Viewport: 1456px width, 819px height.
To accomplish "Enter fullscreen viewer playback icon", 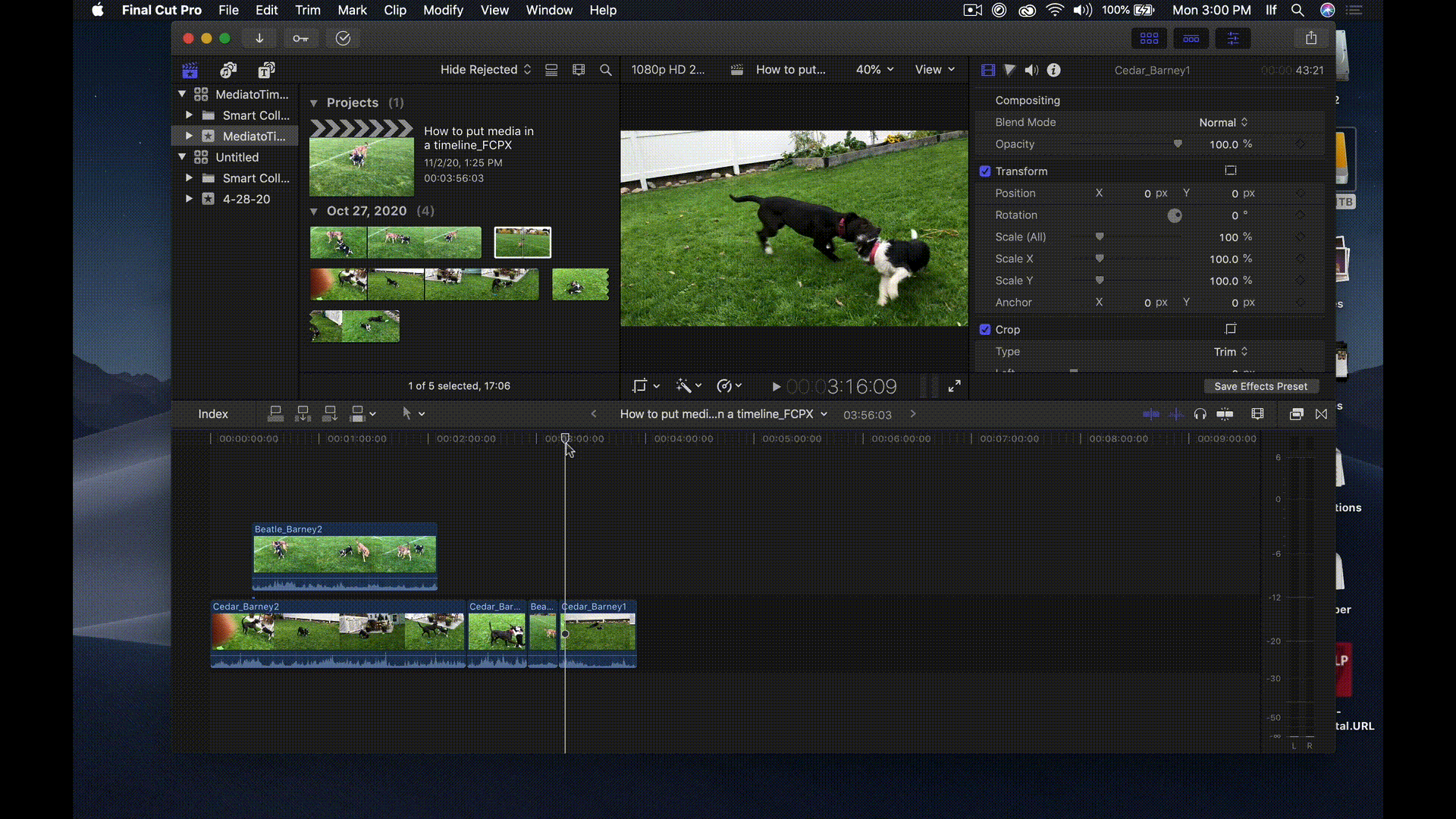I will pos(955,387).
